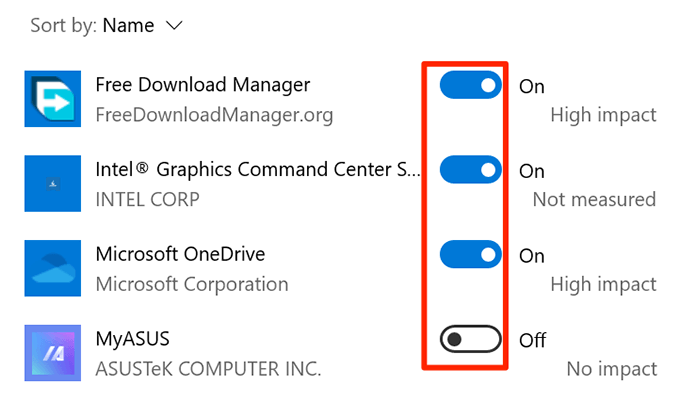Click the ASUSTeK COMPUTER INC. publisher label
Screen dimensions: 680x401
pos(208,370)
